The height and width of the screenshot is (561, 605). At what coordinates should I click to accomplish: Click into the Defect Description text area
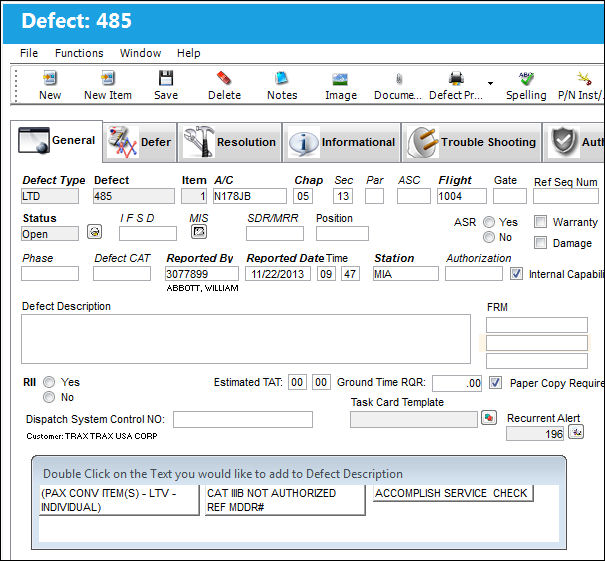246,339
